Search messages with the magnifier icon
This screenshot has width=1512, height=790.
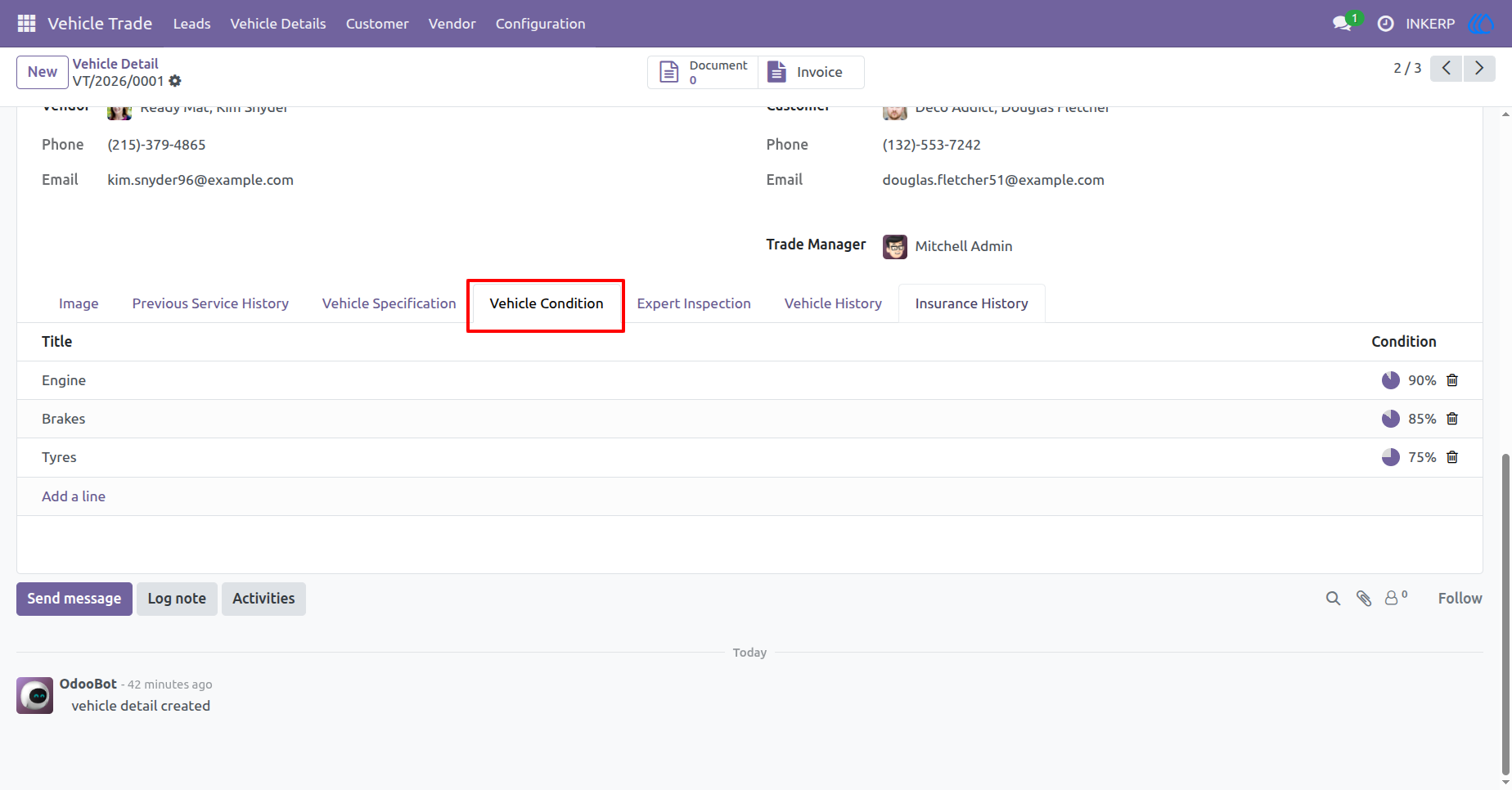[1333, 599]
